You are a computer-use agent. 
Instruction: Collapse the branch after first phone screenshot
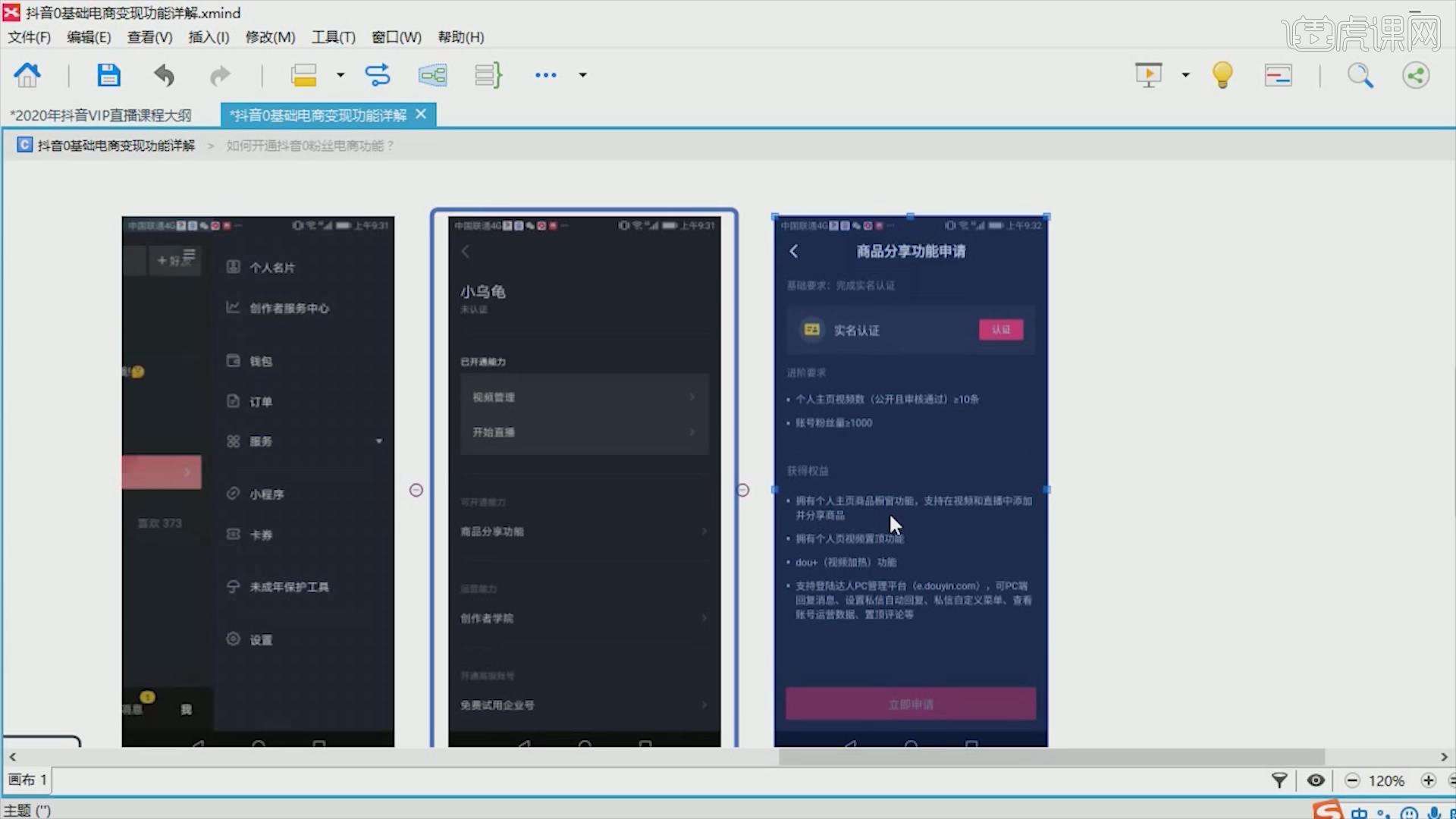416,490
